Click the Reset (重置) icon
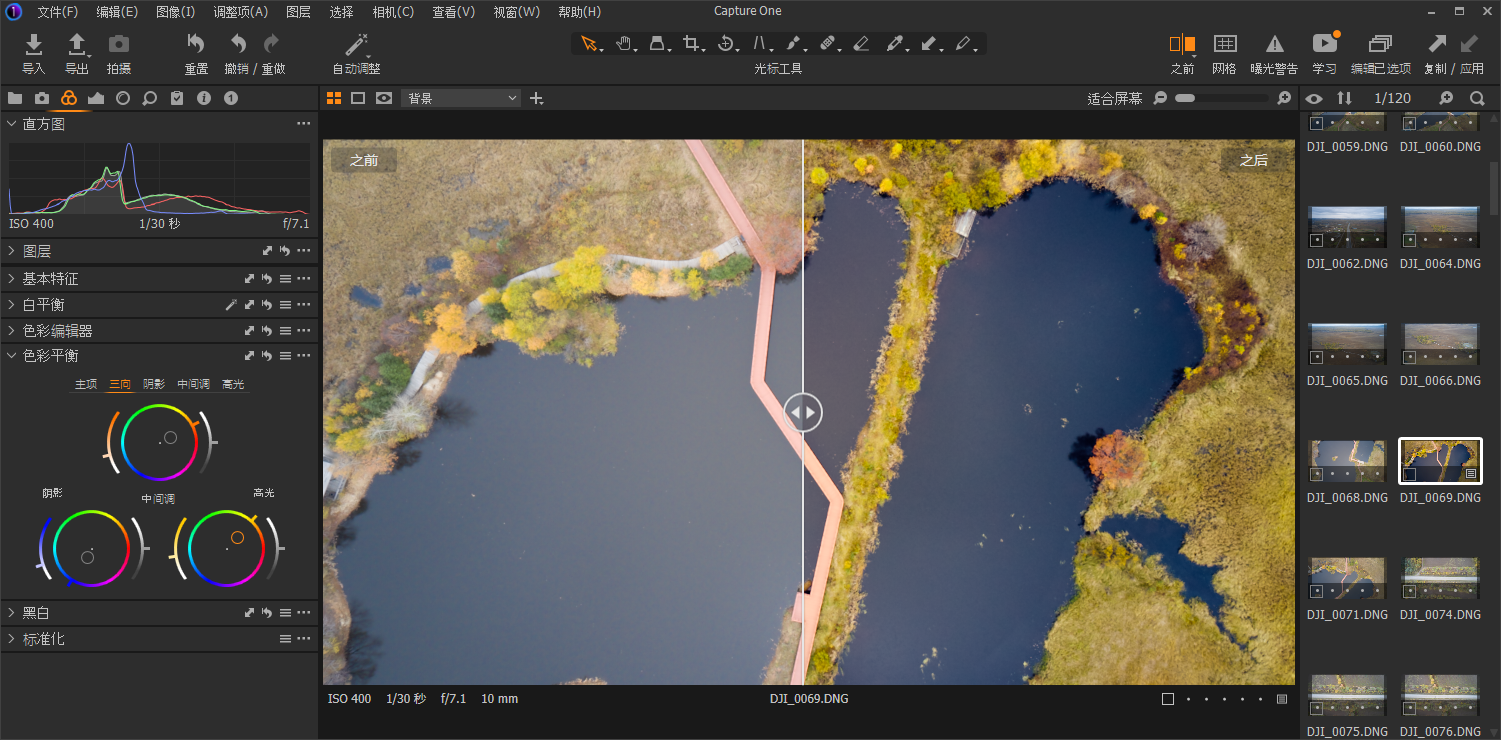 tap(196, 45)
